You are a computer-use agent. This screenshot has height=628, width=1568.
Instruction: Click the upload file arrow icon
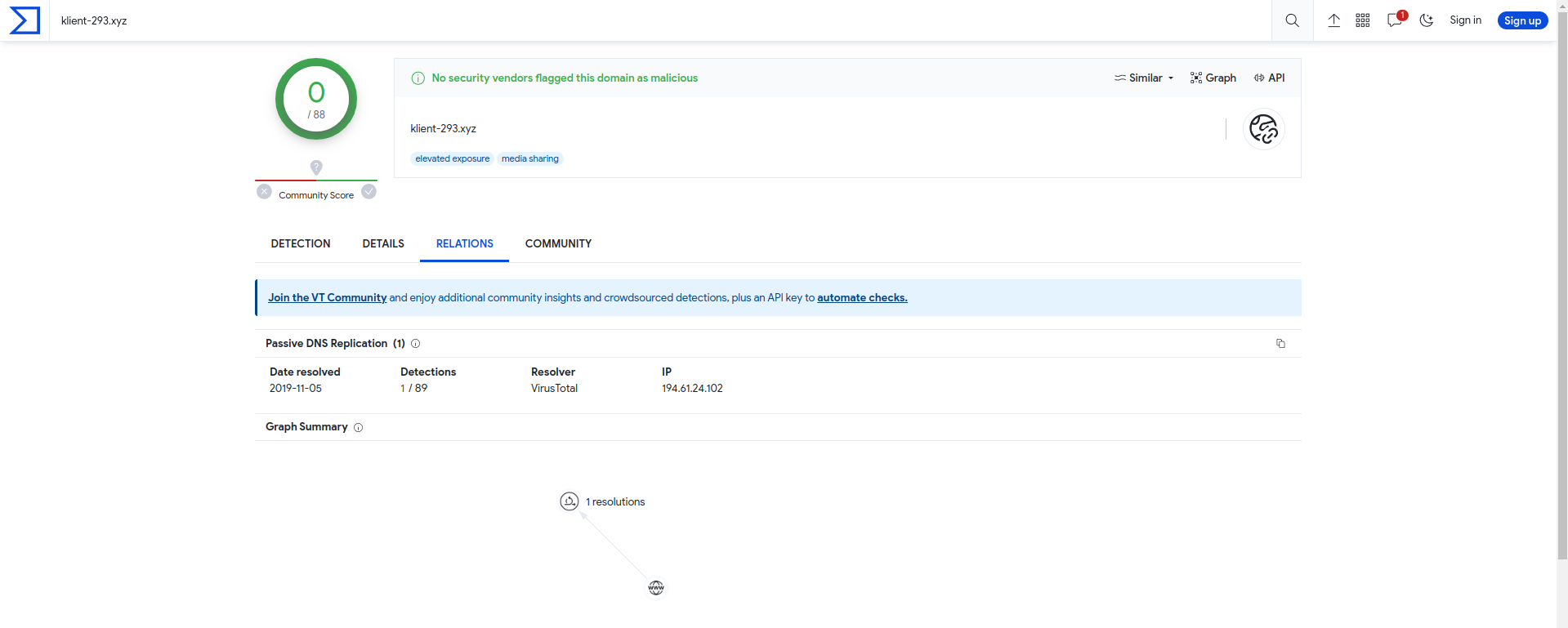coord(1333,20)
